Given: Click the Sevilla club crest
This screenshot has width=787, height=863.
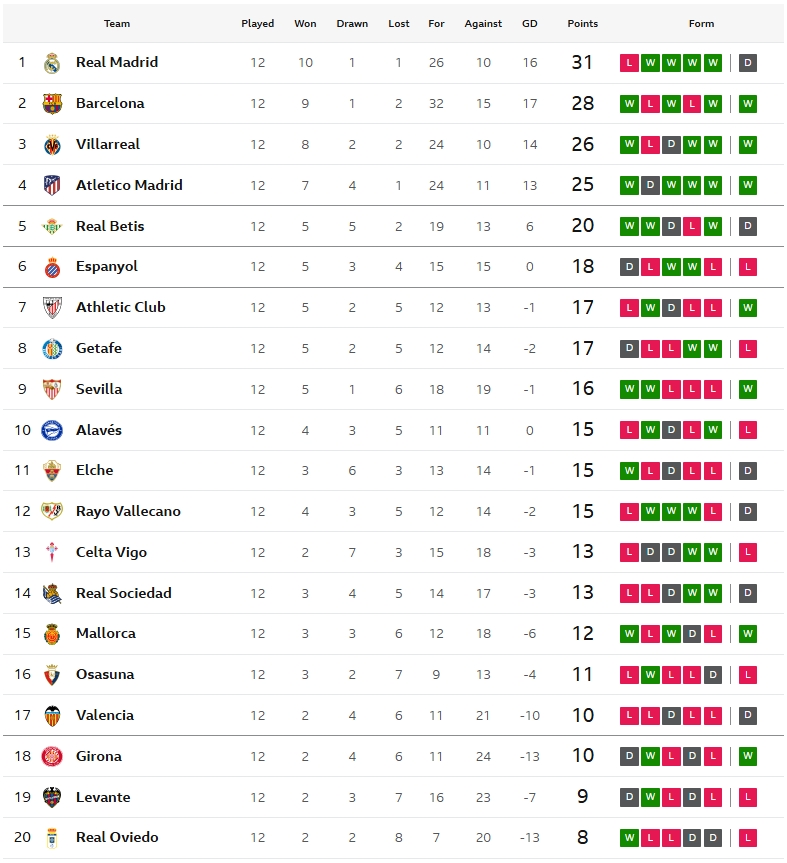Looking at the screenshot, I should tap(52, 389).
